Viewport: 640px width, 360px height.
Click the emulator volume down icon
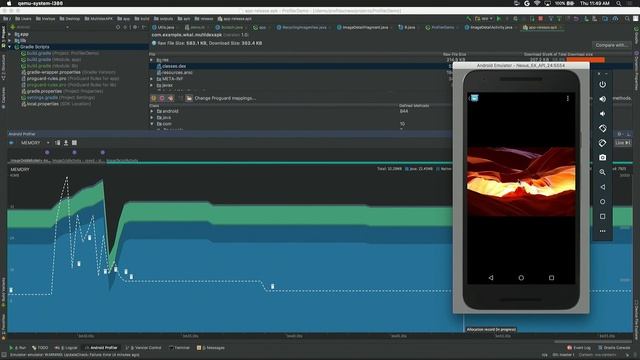tap(602, 114)
